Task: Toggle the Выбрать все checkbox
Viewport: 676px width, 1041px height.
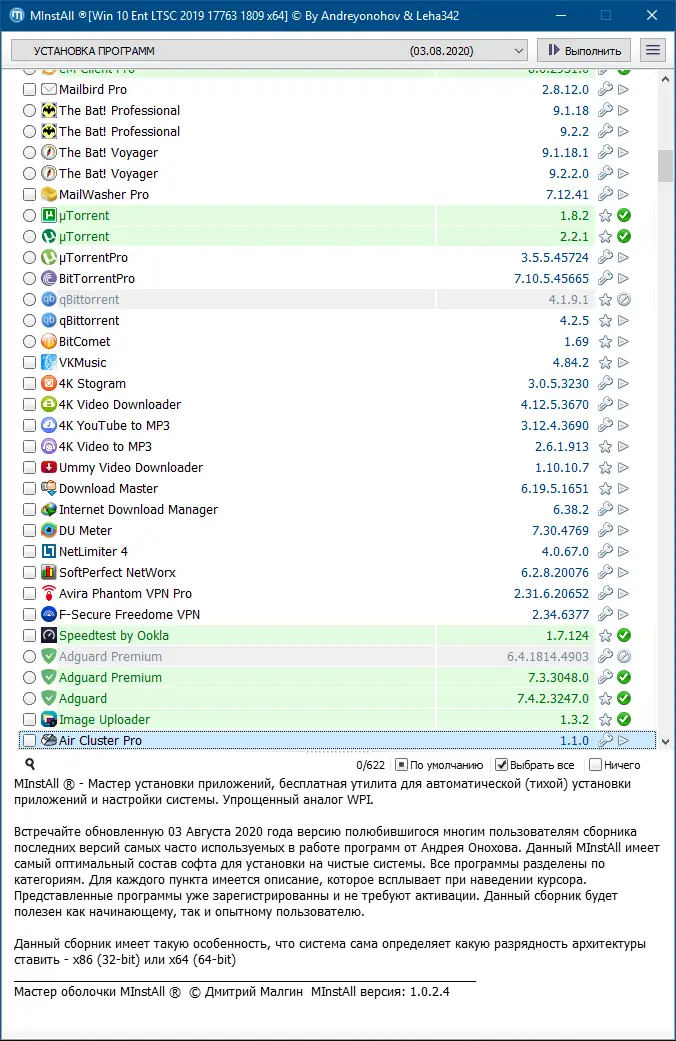Action: click(x=501, y=765)
